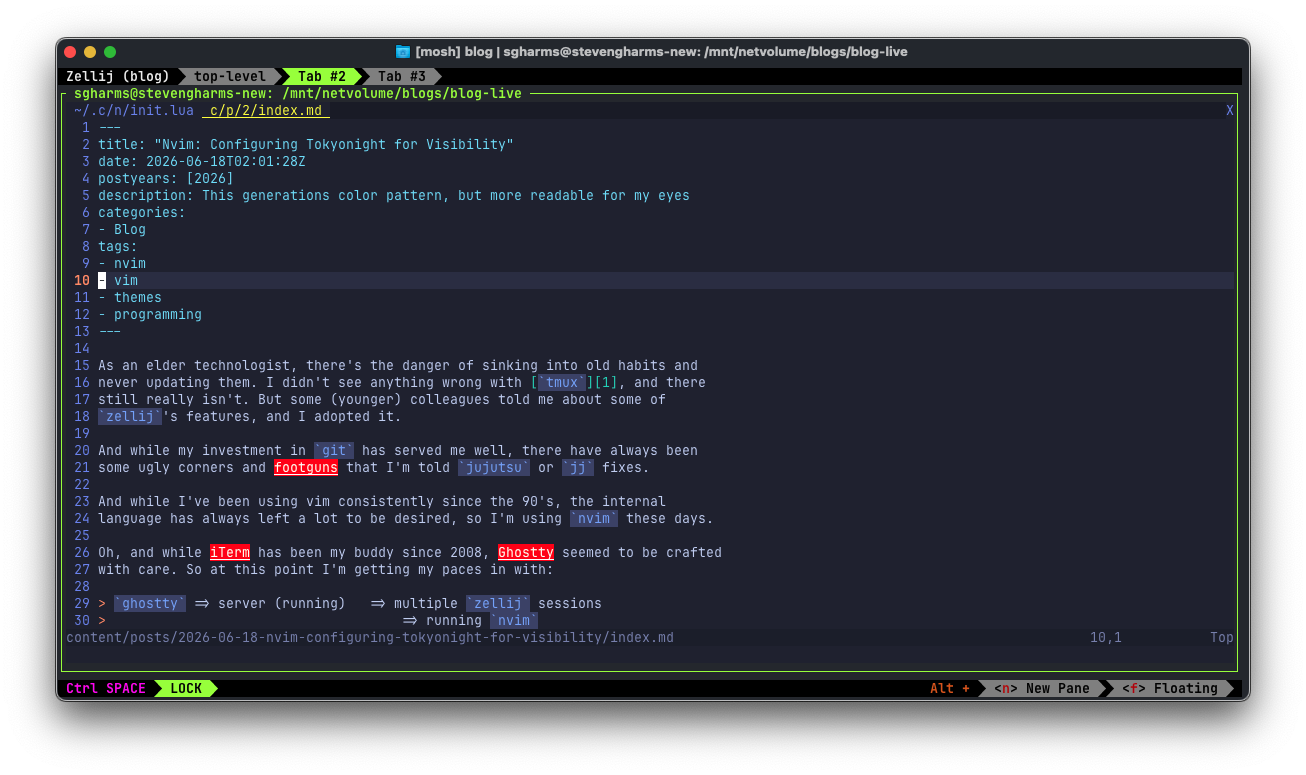Click the <f> Floating shortcut
This screenshot has height=775, width=1306.
[1170, 688]
